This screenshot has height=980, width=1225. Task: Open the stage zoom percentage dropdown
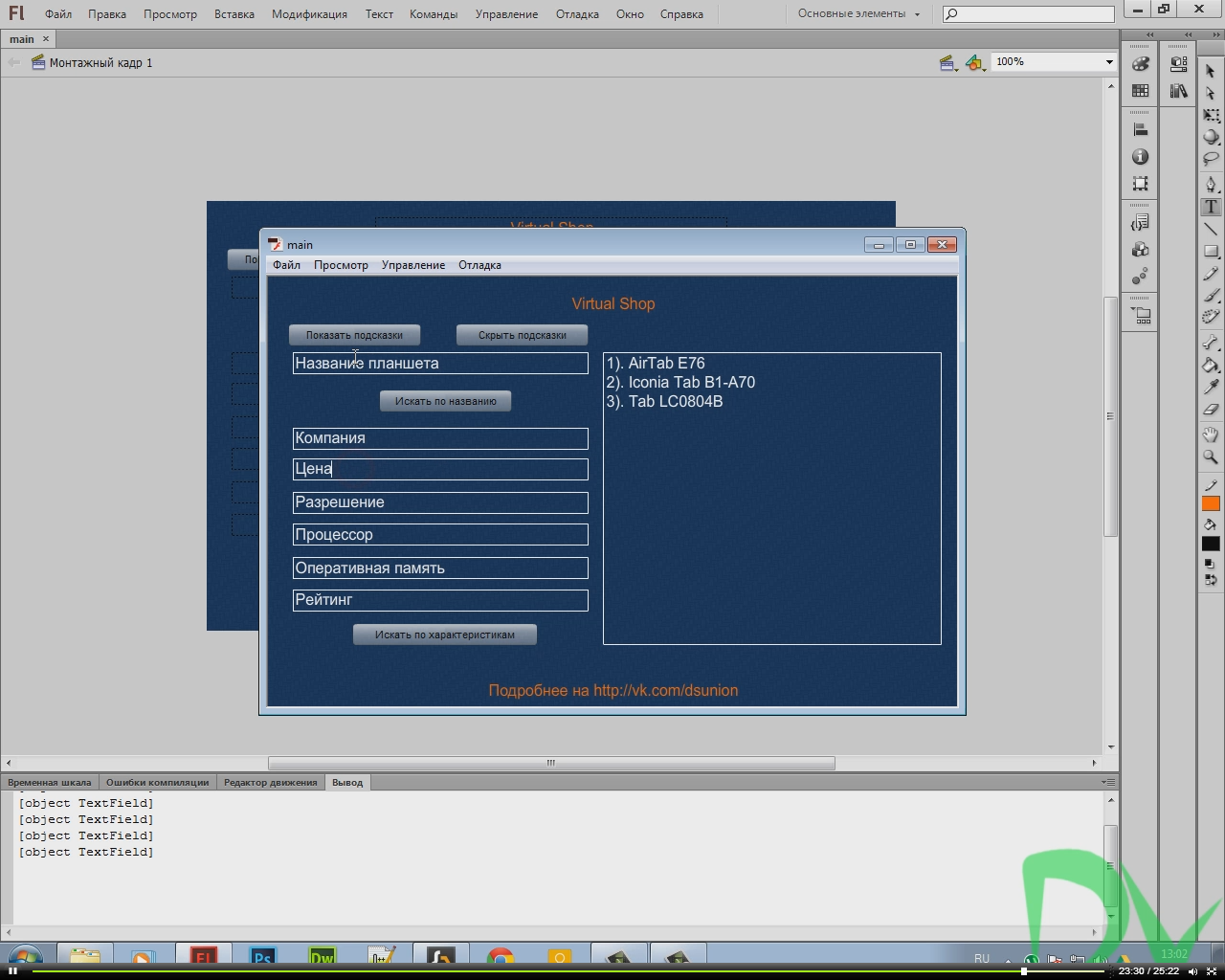tap(1109, 62)
